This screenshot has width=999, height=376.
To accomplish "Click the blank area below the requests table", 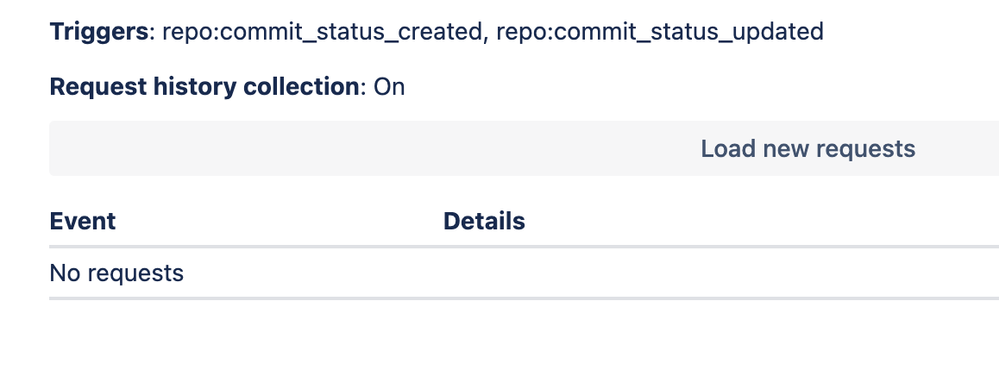I will coord(524,338).
